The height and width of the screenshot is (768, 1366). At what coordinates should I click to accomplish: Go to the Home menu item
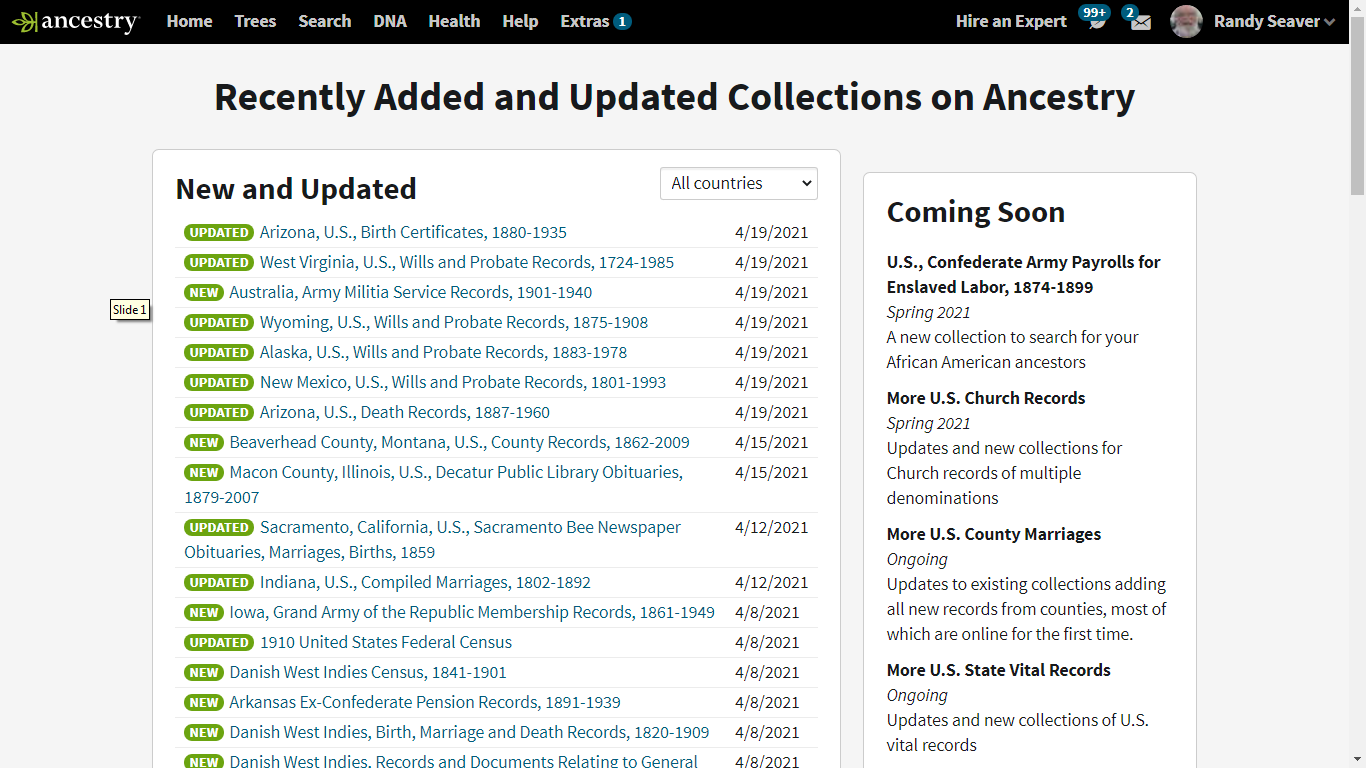[189, 20]
